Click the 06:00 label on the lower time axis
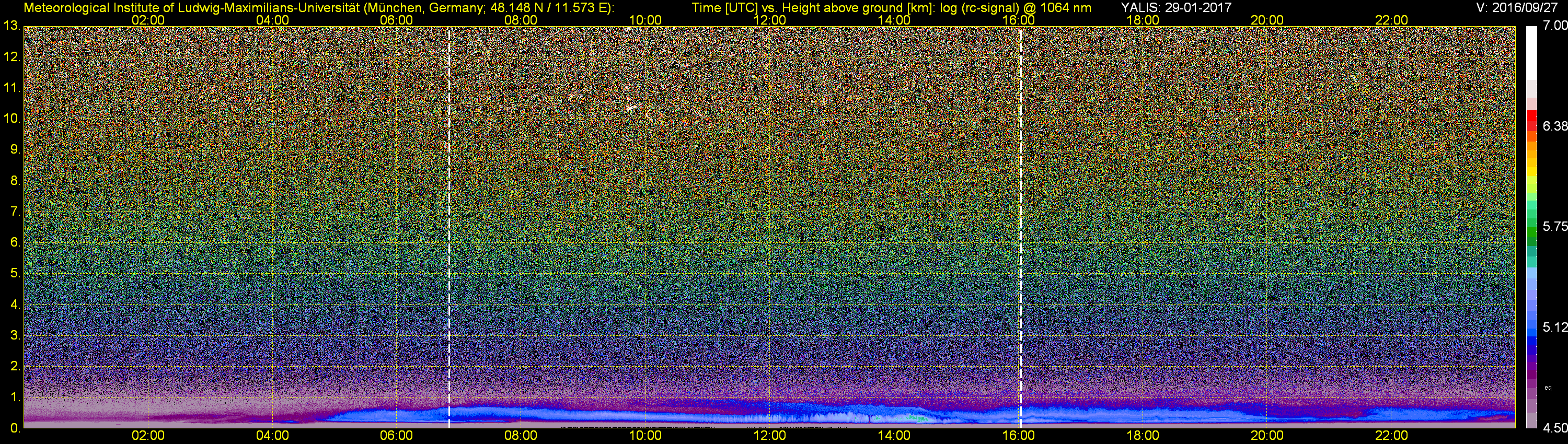Screen dimensions: 1568x444 (396, 436)
